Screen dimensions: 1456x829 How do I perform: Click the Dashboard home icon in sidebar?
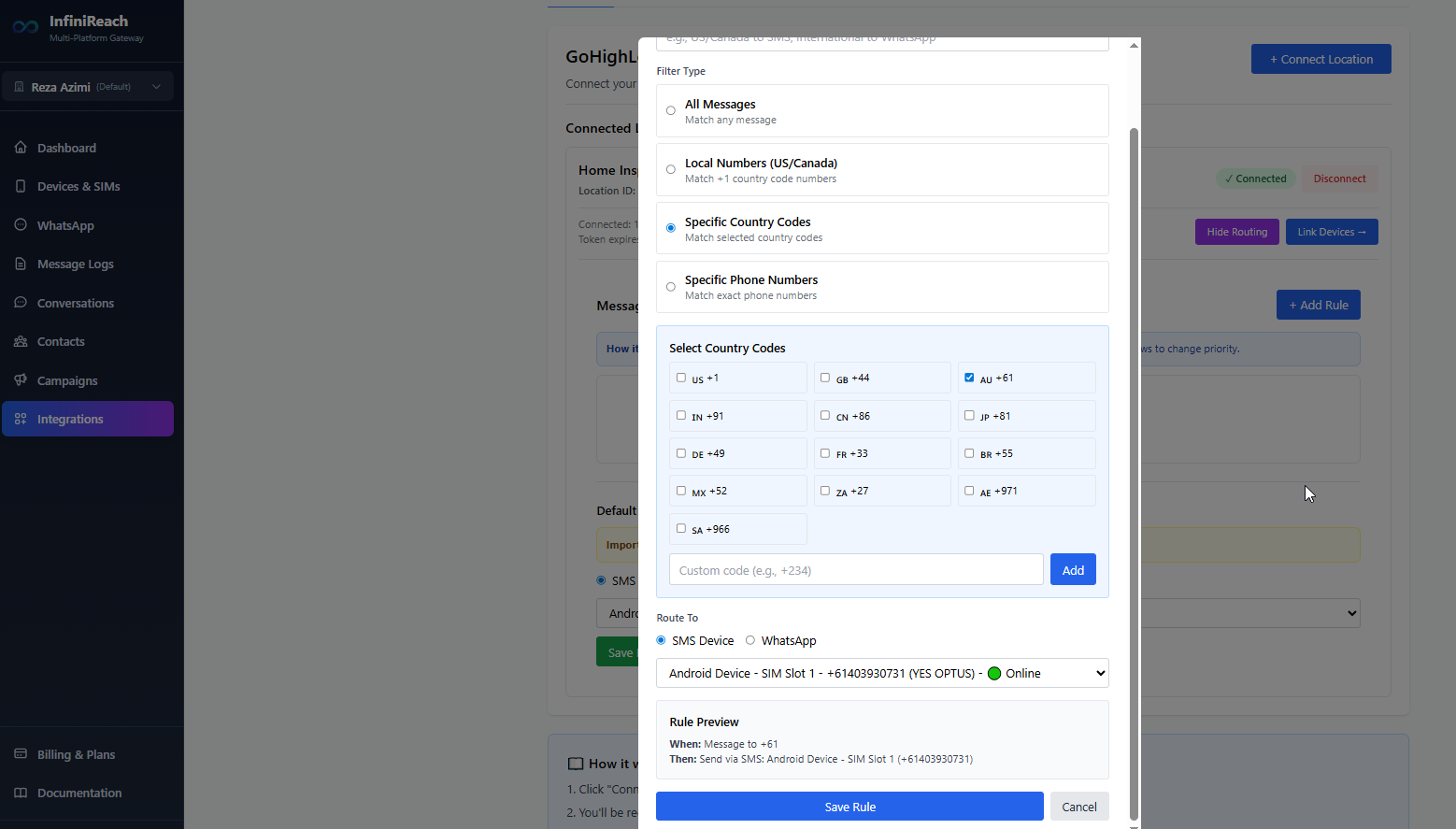click(21, 148)
